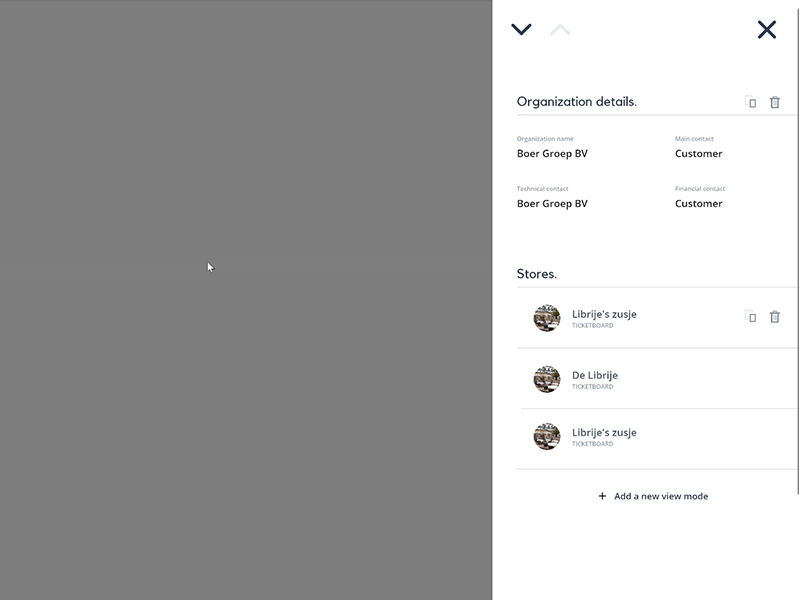This screenshot has width=800, height=600.
Task: Copy the organization details
Action: 751,102
